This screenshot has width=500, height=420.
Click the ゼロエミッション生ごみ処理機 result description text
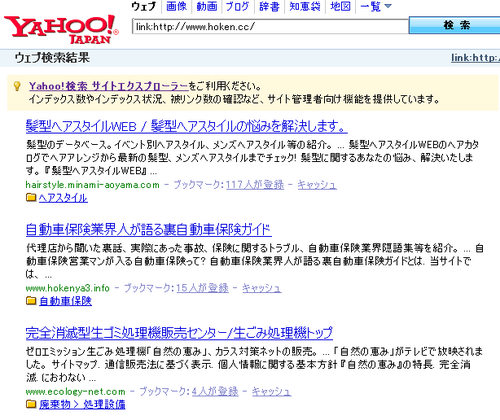[254, 365]
